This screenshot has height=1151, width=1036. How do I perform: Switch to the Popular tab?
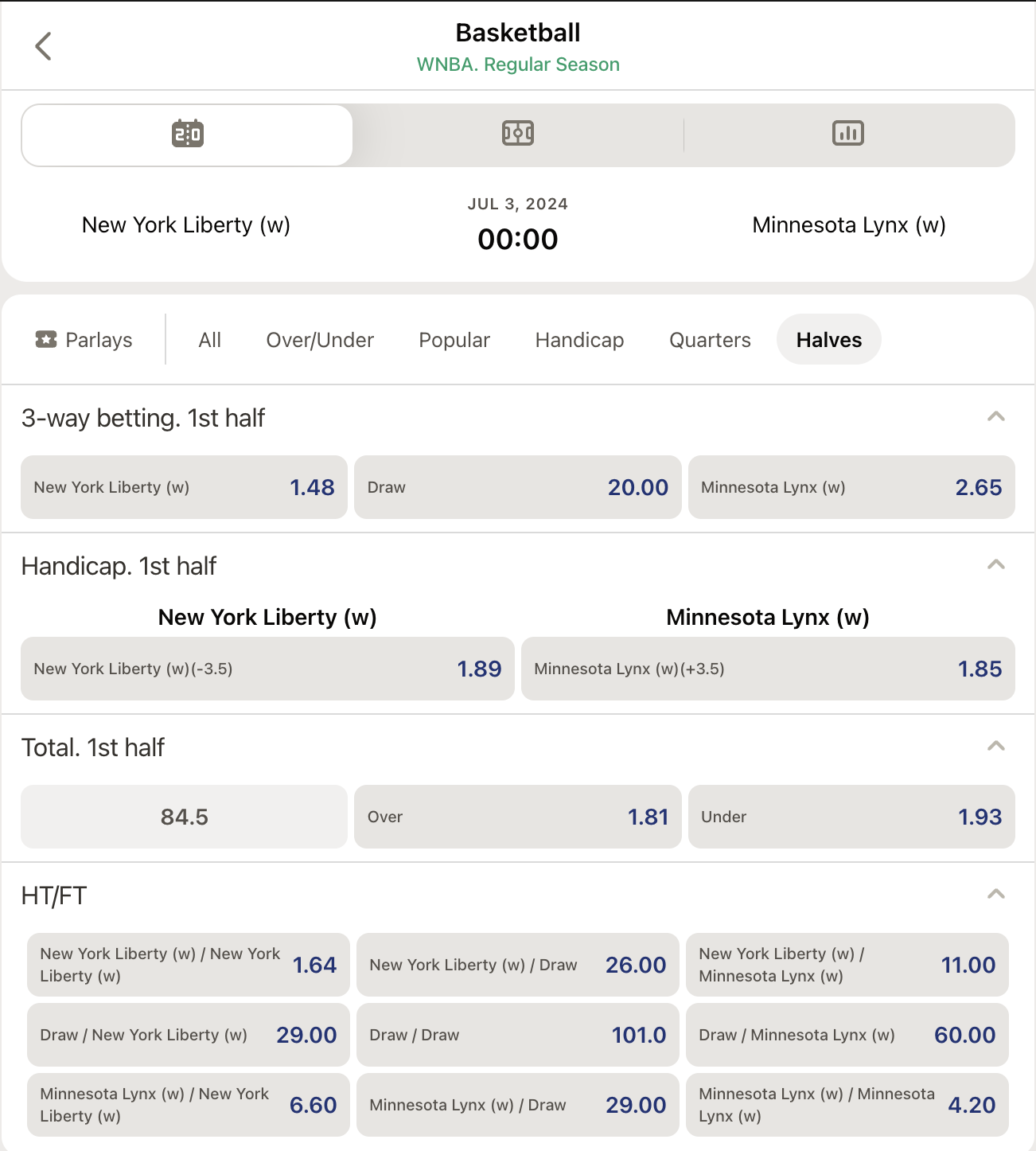[x=454, y=340]
